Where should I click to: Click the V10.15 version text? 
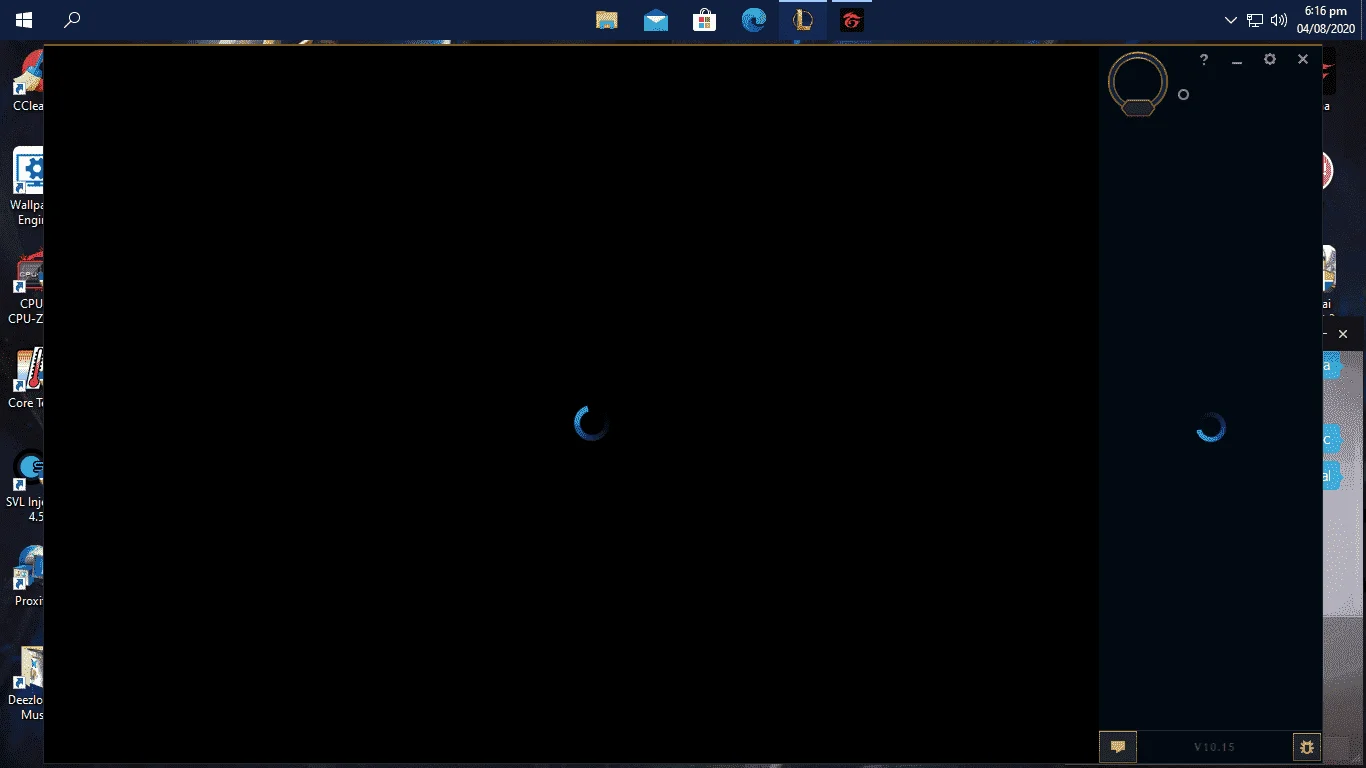tap(1214, 747)
